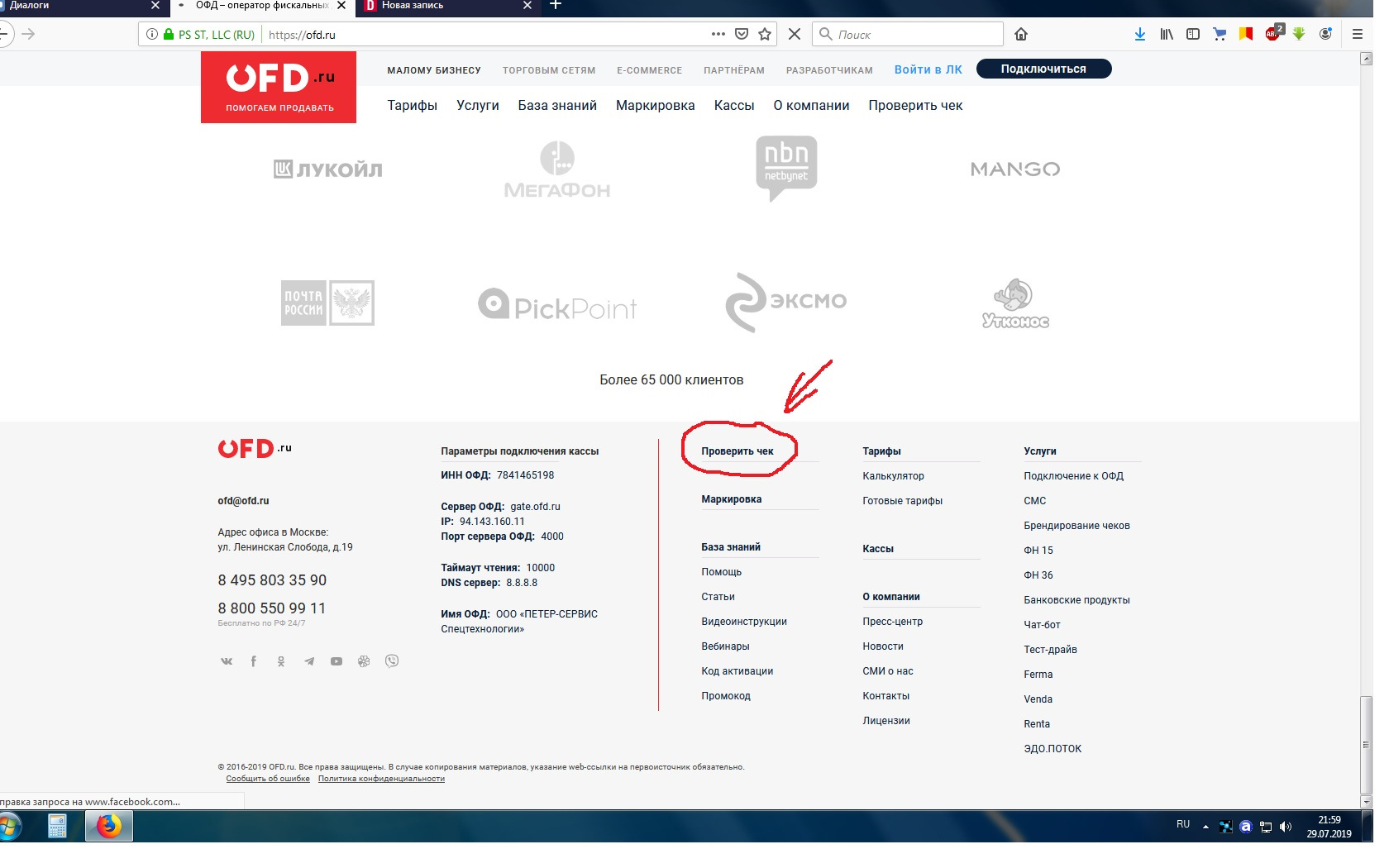Click browser forward arrow

(28, 34)
